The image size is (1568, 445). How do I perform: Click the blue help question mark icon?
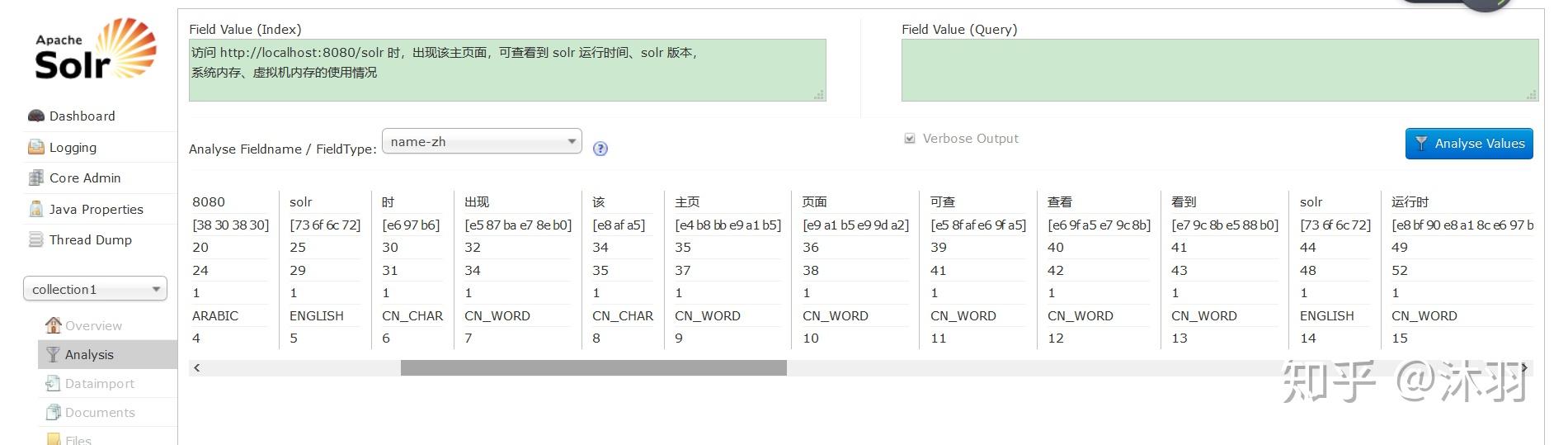coord(600,149)
